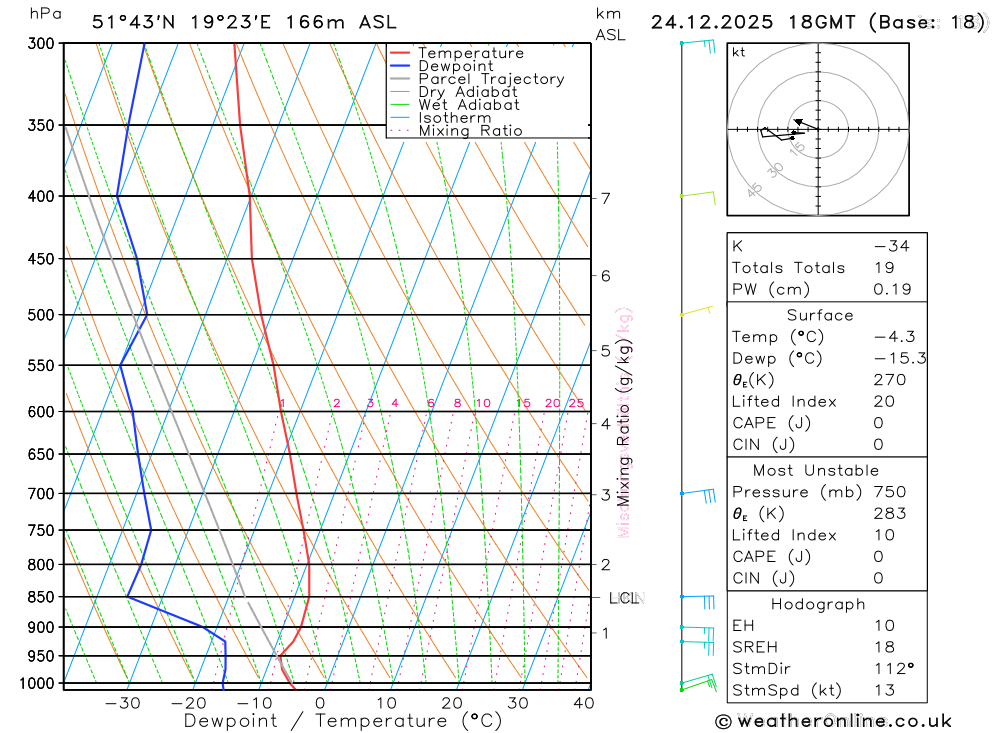Click the 850 pressure level label
Screen dimensions: 1000x733
pyautogui.click(x=41, y=597)
